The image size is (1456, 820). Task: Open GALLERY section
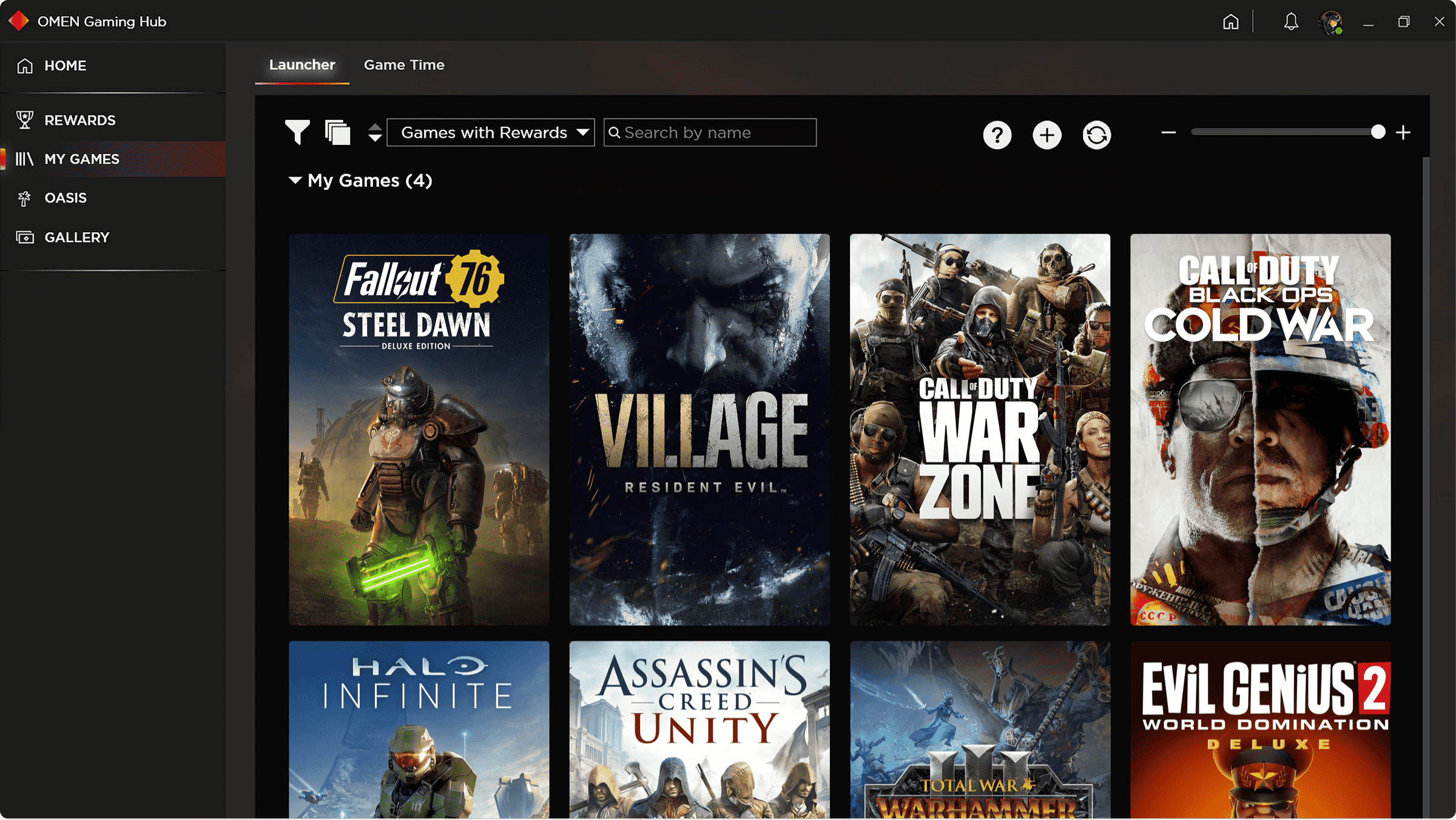click(113, 237)
